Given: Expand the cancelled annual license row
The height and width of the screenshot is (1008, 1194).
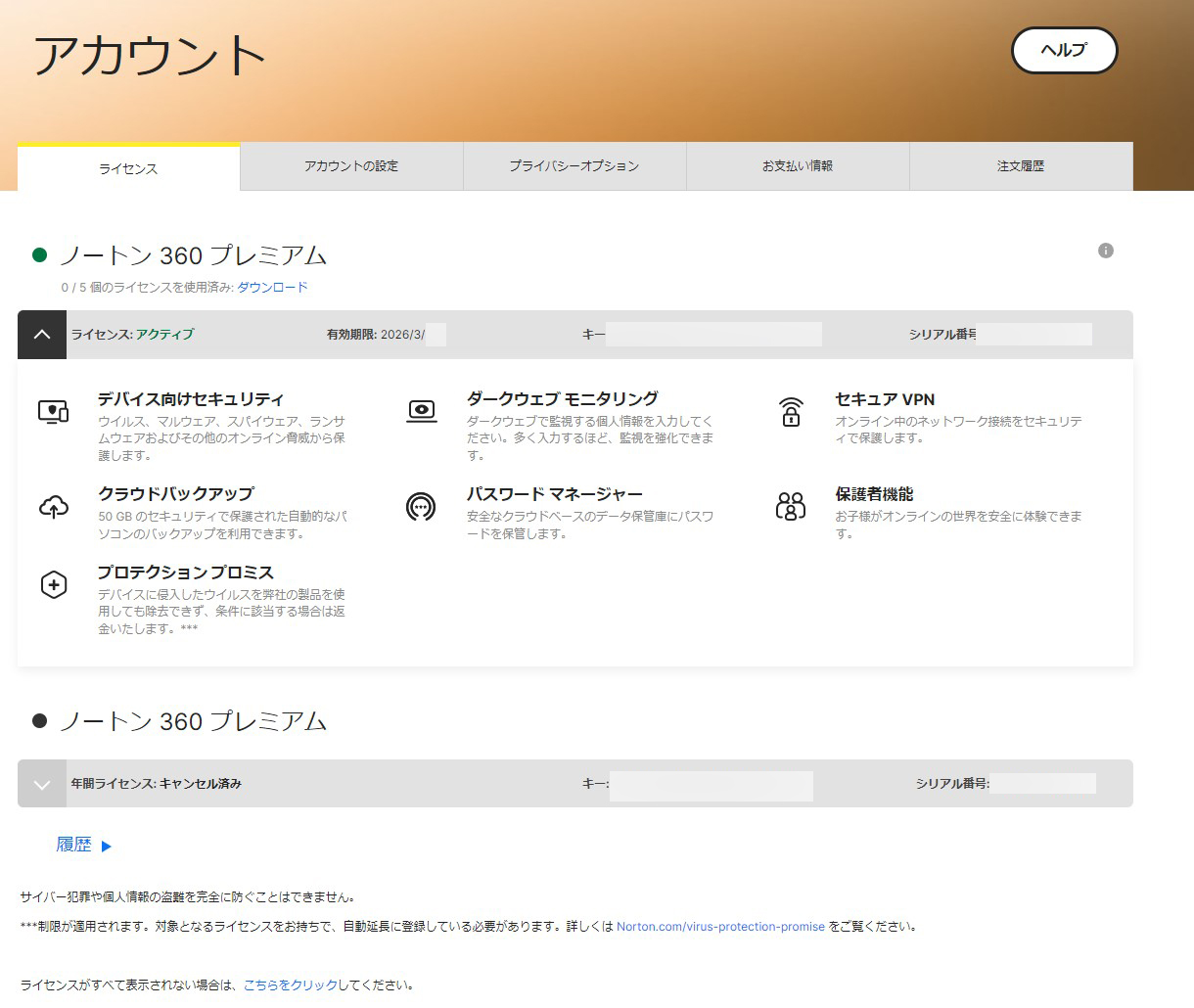Looking at the screenshot, I should tap(42, 784).
